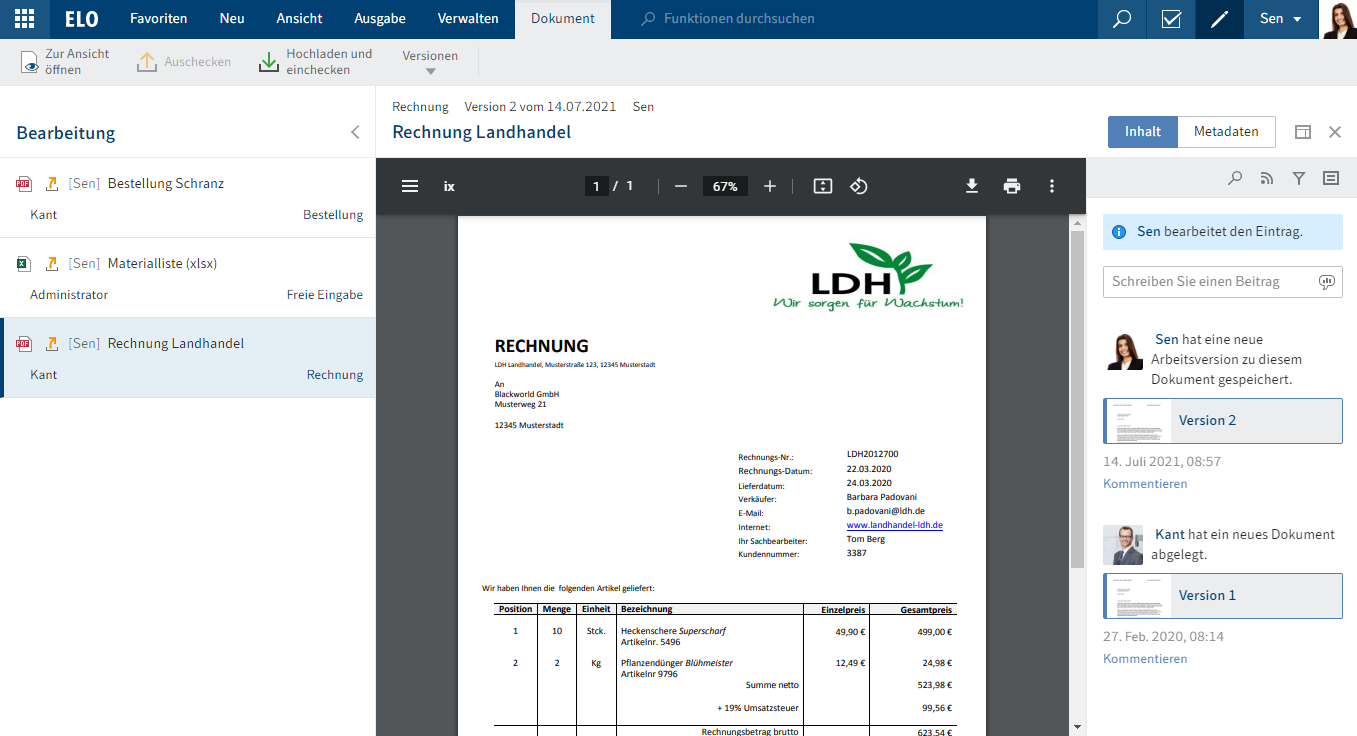This screenshot has width=1357, height=736.
Task: Switch to the Metadaten view
Action: pyautogui.click(x=1226, y=132)
